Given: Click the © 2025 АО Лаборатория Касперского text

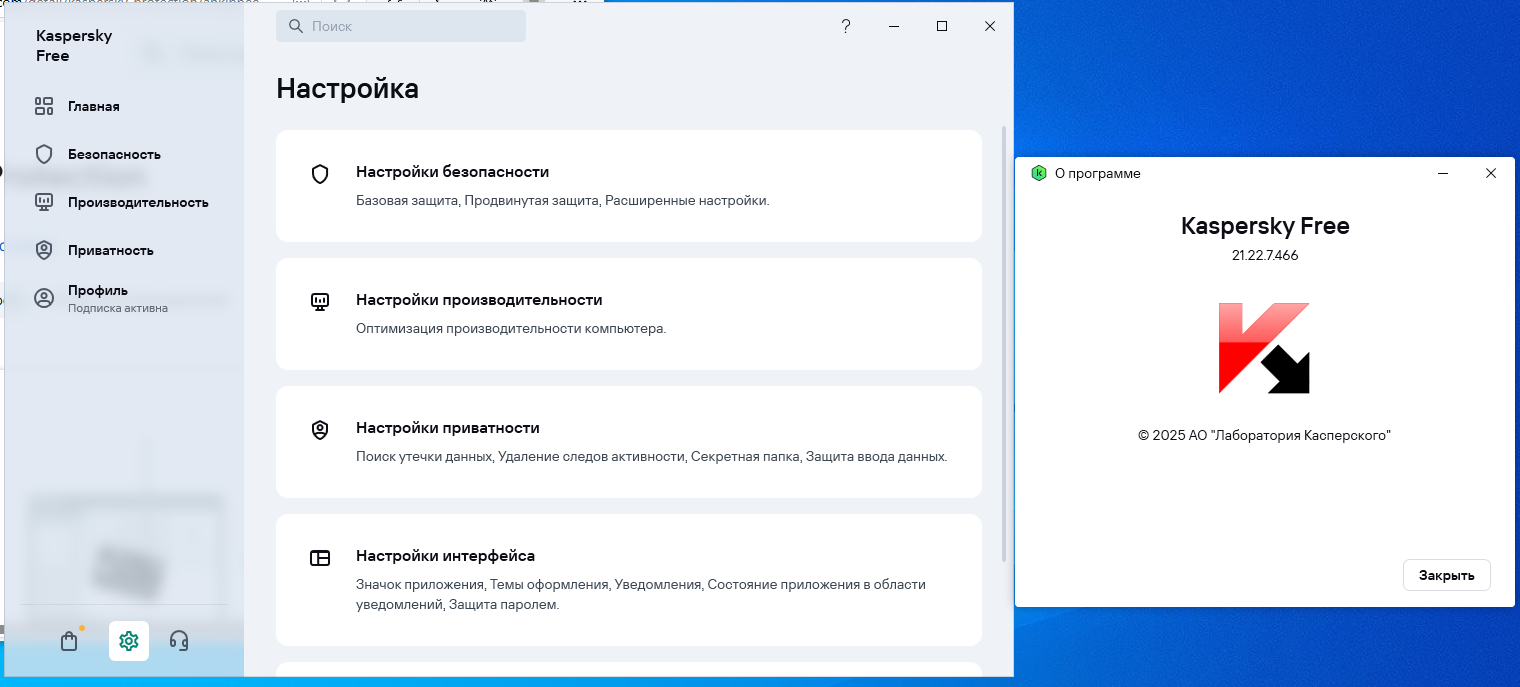Looking at the screenshot, I should [x=1265, y=435].
